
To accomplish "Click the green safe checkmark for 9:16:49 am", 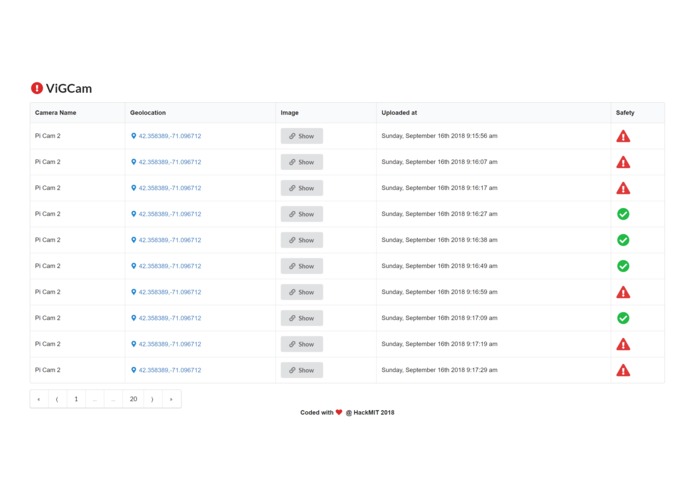I will [623, 266].
